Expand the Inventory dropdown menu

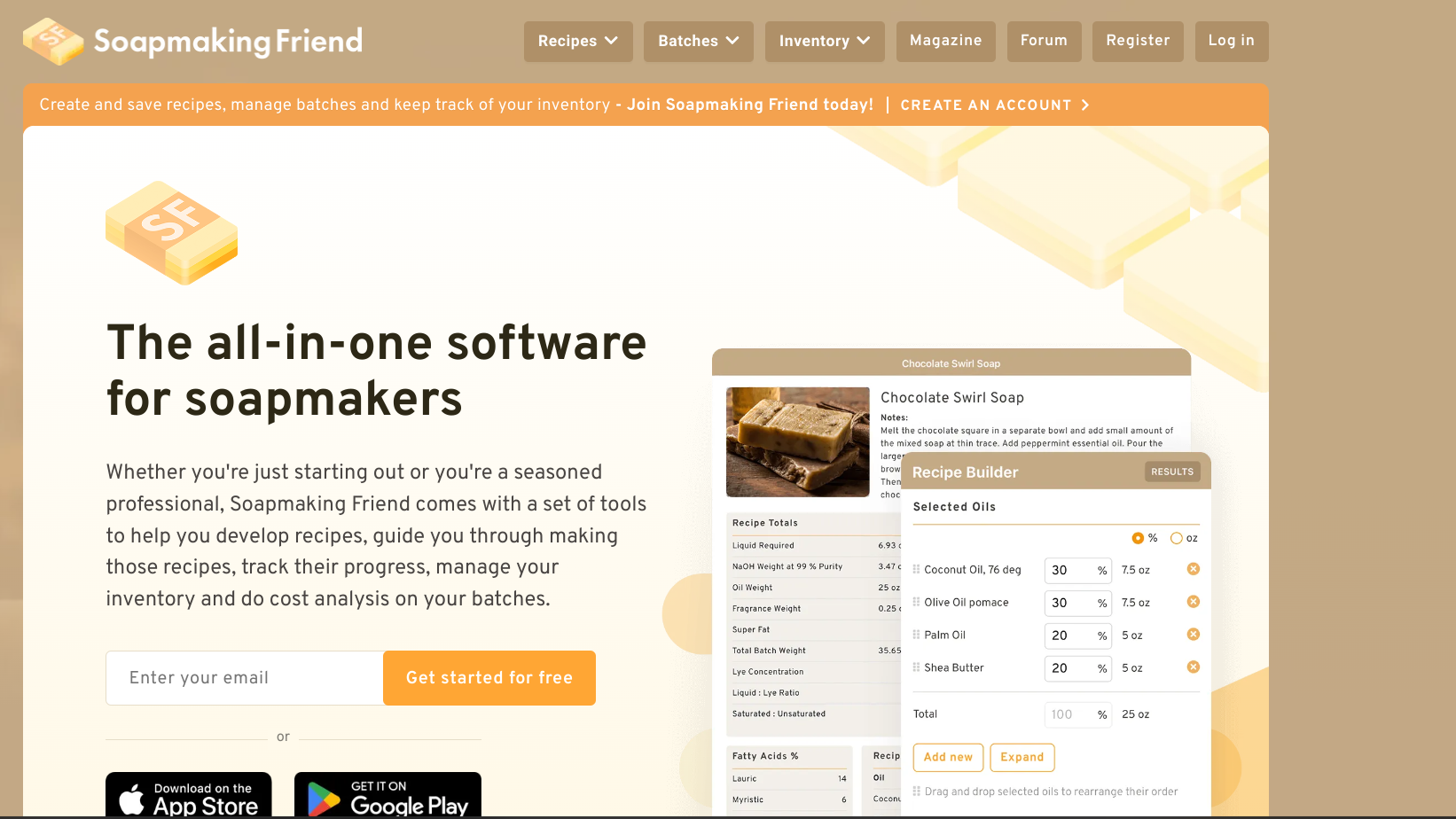pyautogui.click(x=825, y=42)
